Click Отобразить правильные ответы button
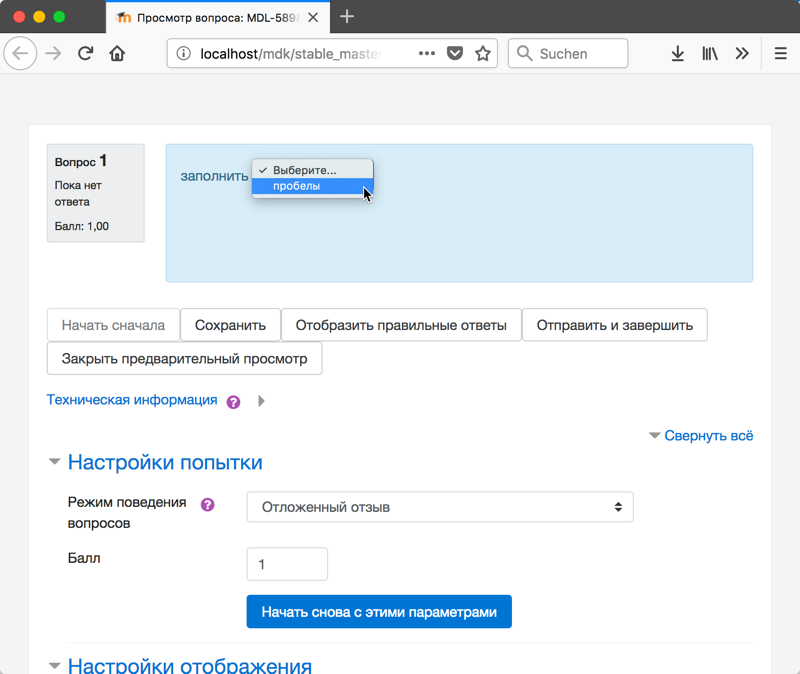This screenshot has height=674, width=800. tap(401, 325)
